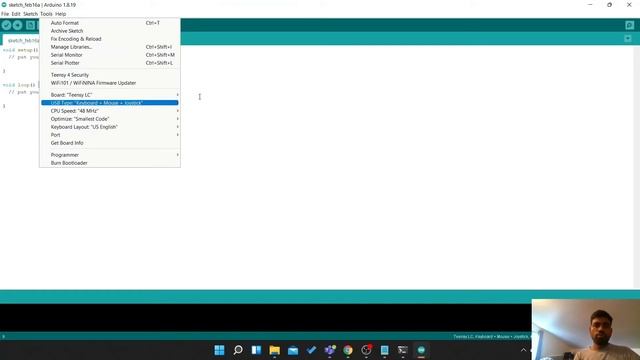
Task: Choose Auto Format from Tools menu
Action: pyautogui.click(x=110, y=23)
